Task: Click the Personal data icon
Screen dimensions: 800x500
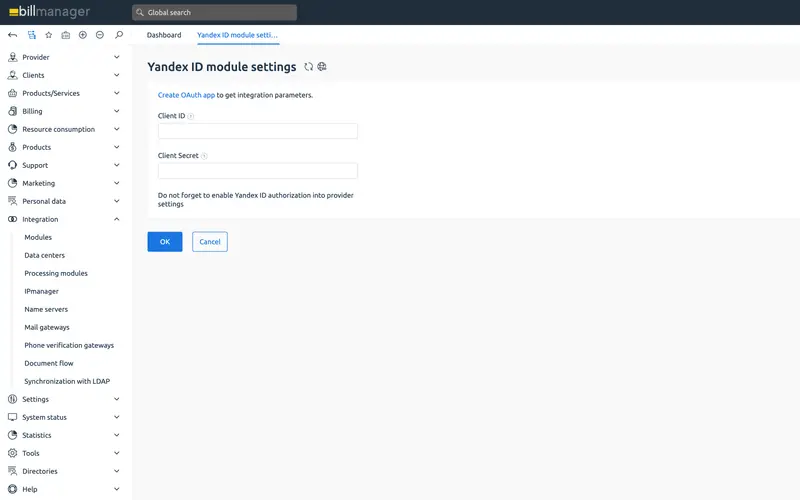Action: pyautogui.click(x=13, y=201)
